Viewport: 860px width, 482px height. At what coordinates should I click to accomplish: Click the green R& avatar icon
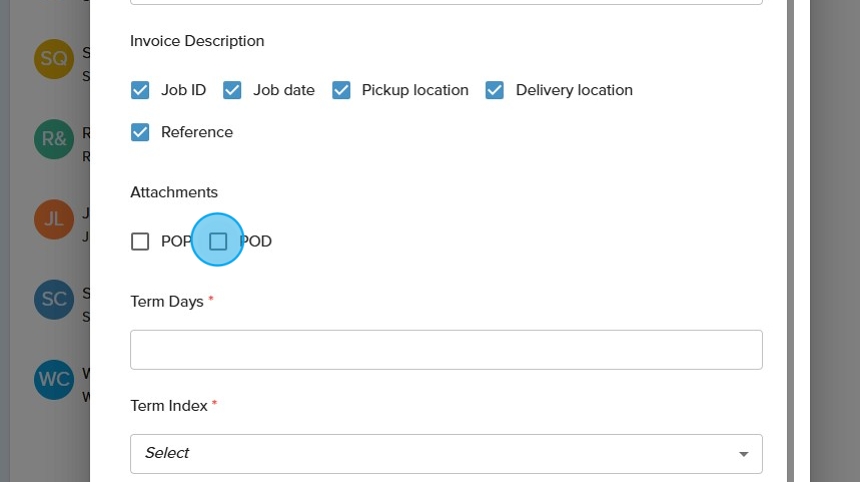click(54, 139)
